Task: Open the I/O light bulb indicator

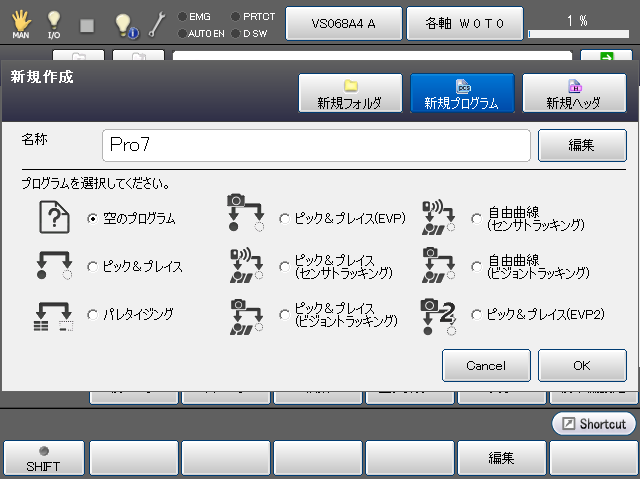Action: (54, 22)
